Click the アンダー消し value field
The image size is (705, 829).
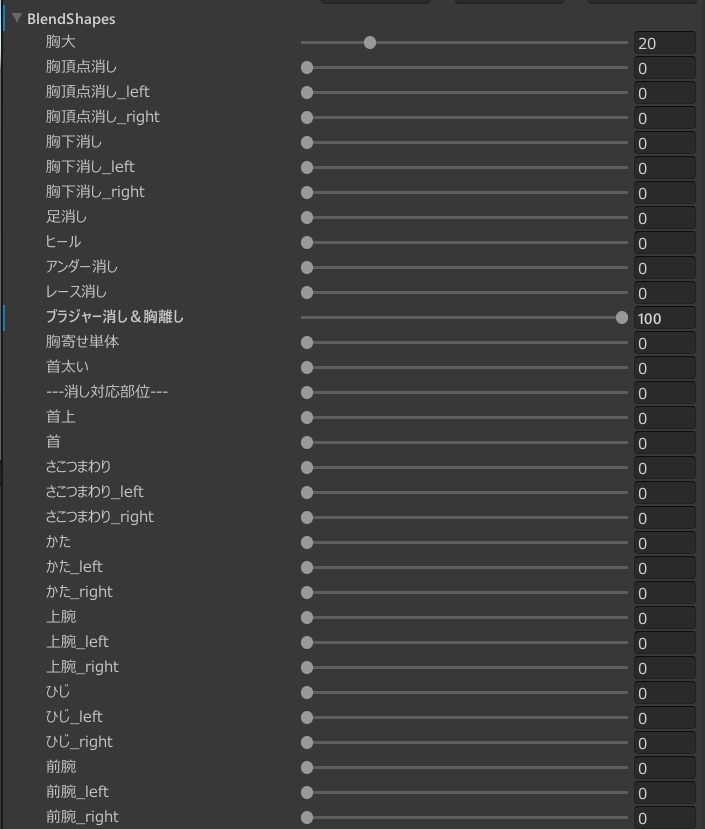click(x=664, y=268)
